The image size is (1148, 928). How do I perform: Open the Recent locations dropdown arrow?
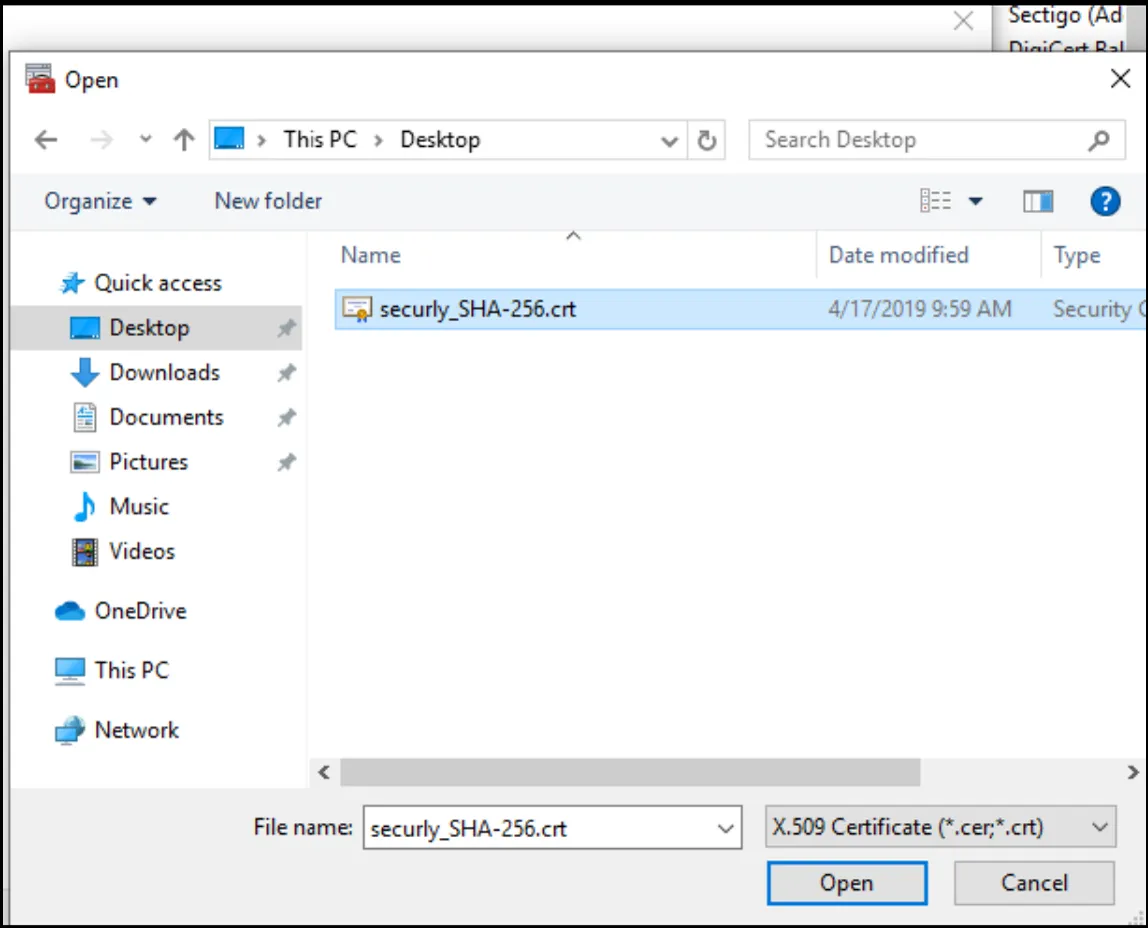pyautogui.click(x=146, y=141)
